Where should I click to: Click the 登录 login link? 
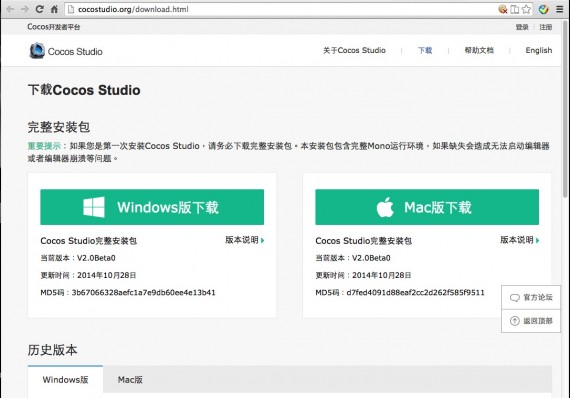coord(522,27)
